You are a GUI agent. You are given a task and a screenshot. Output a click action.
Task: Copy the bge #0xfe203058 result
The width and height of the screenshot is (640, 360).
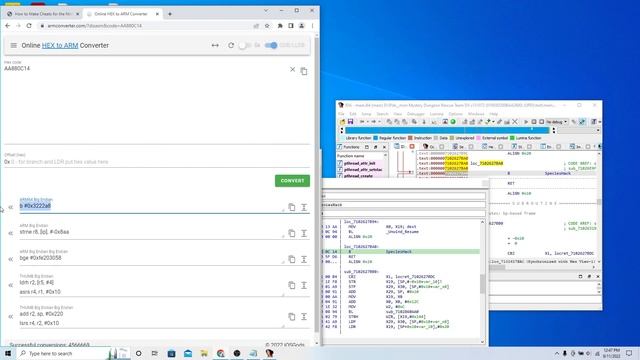click(x=291, y=259)
